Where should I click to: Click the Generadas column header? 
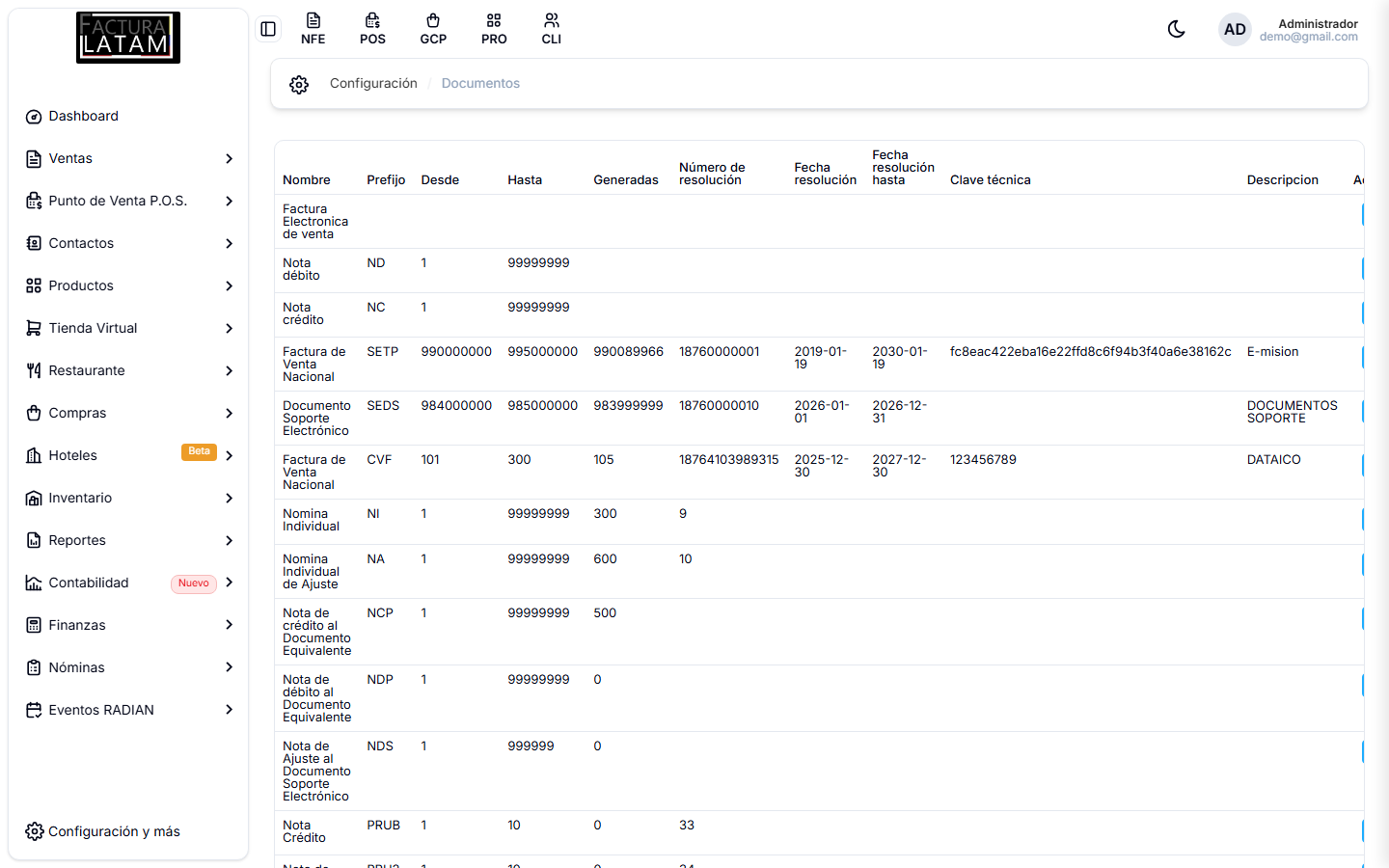click(x=626, y=180)
